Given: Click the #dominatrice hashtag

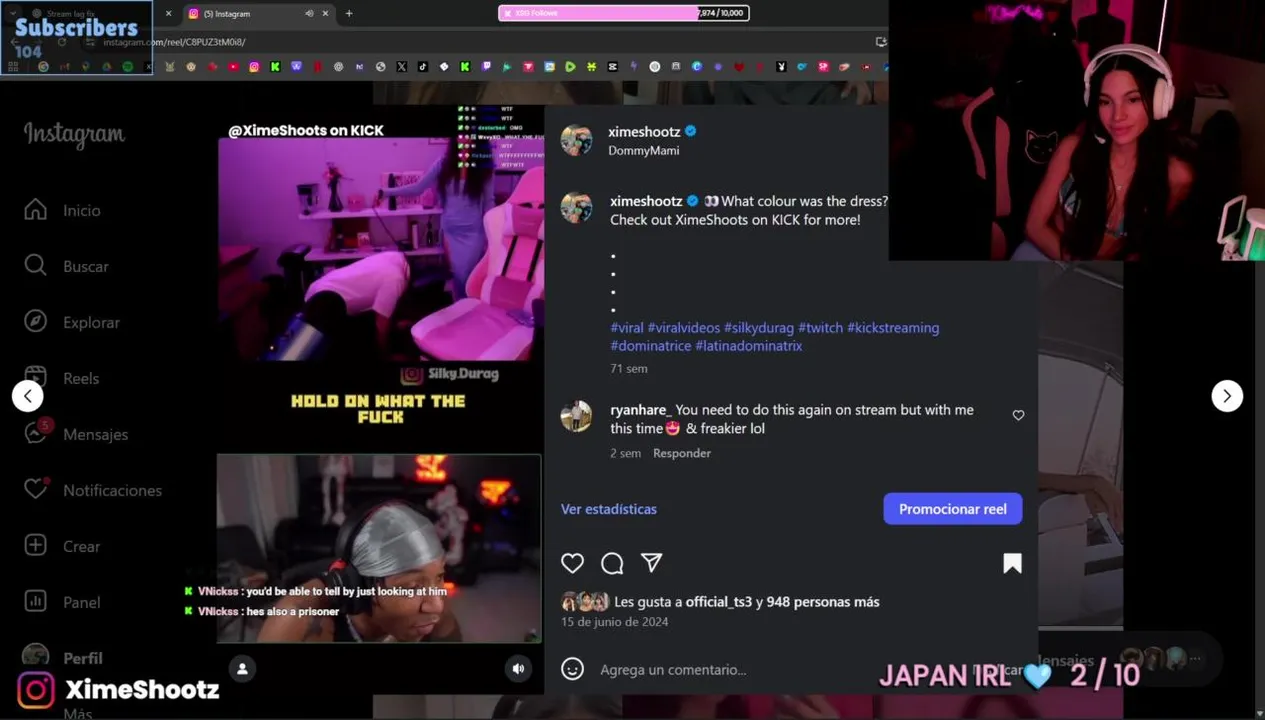Looking at the screenshot, I should (651, 346).
